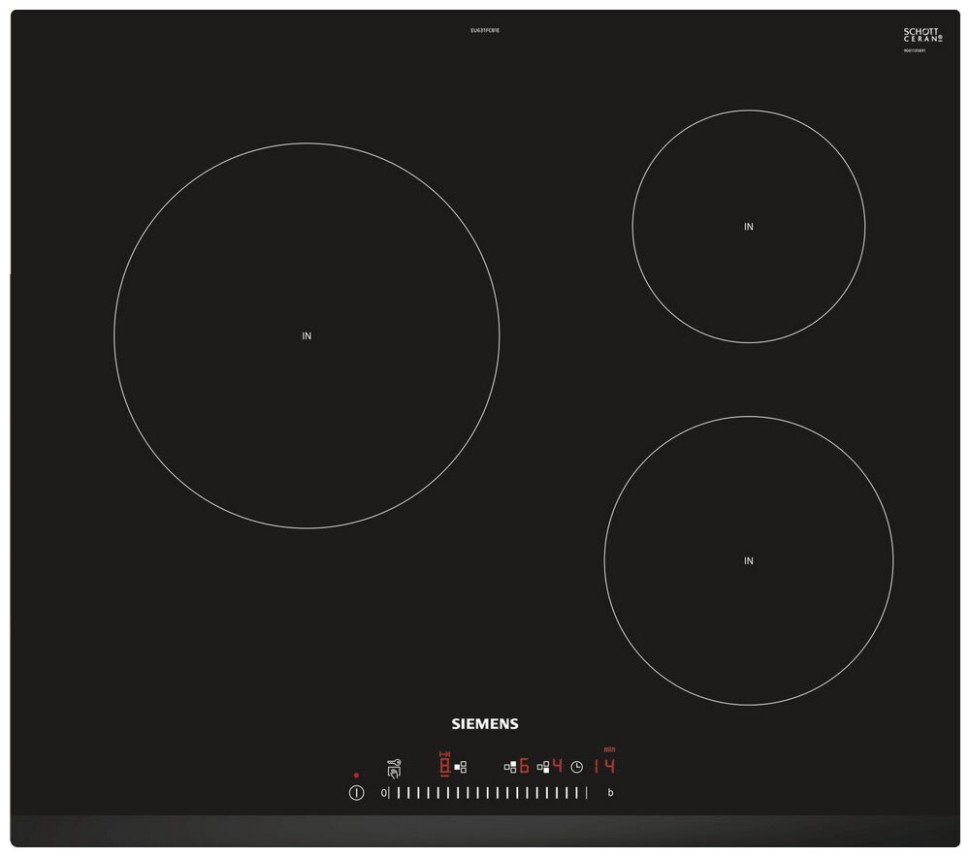Tap the childproof lock key icon
The width and height of the screenshot is (970, 857).
tap(393, 768)
